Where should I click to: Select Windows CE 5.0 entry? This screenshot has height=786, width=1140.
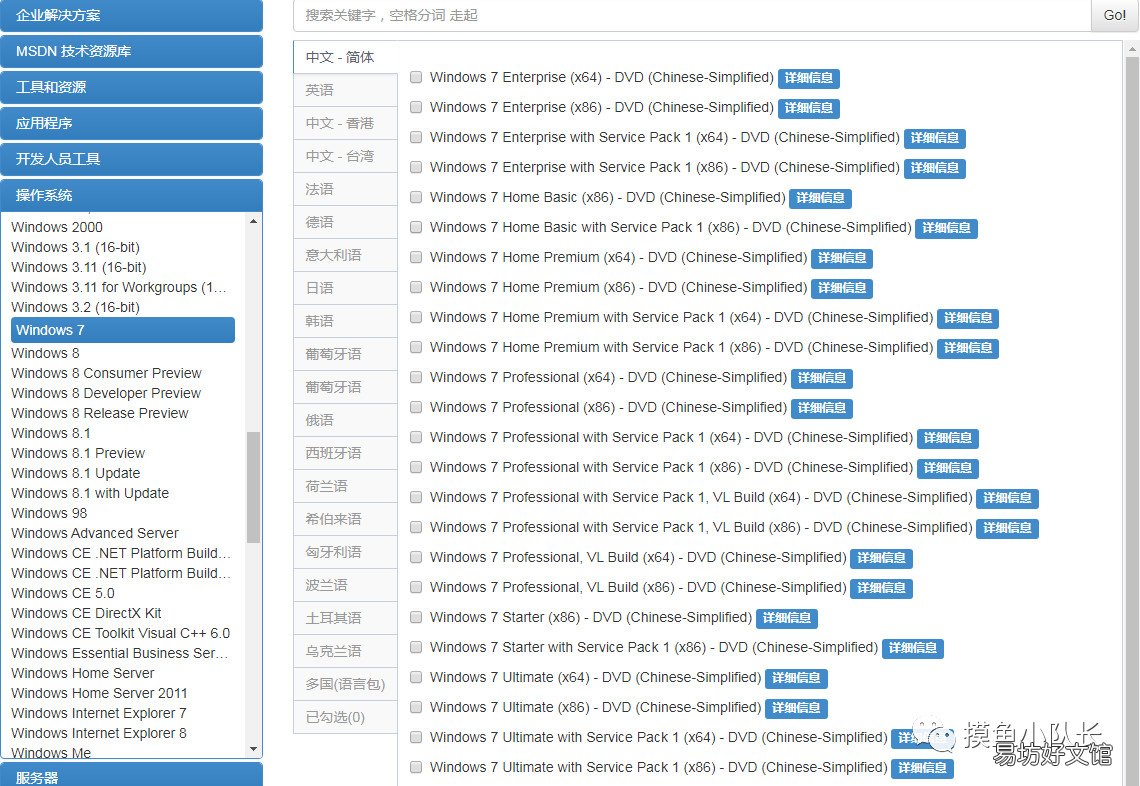[63, 593]
